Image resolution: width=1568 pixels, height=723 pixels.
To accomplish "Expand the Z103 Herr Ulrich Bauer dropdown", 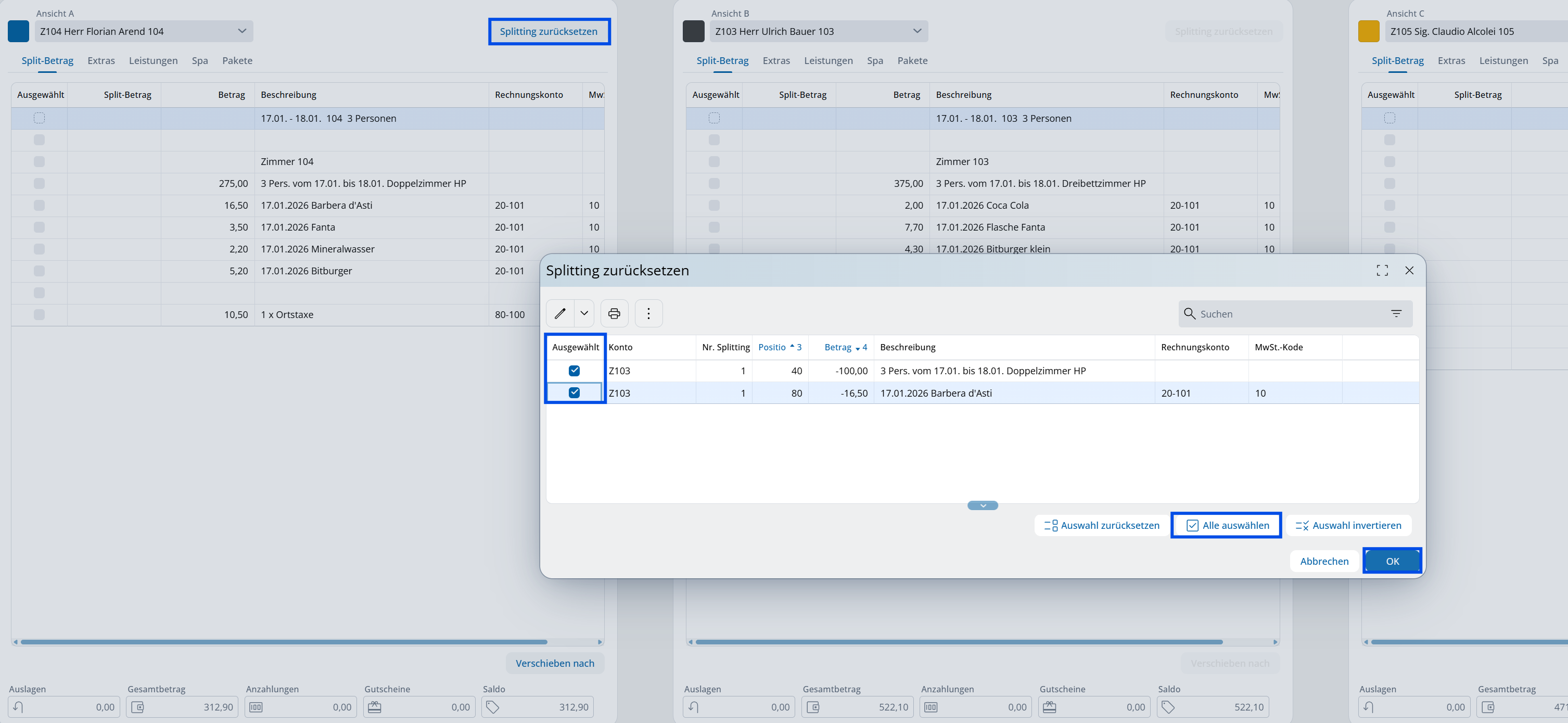I will click(916, 31).
